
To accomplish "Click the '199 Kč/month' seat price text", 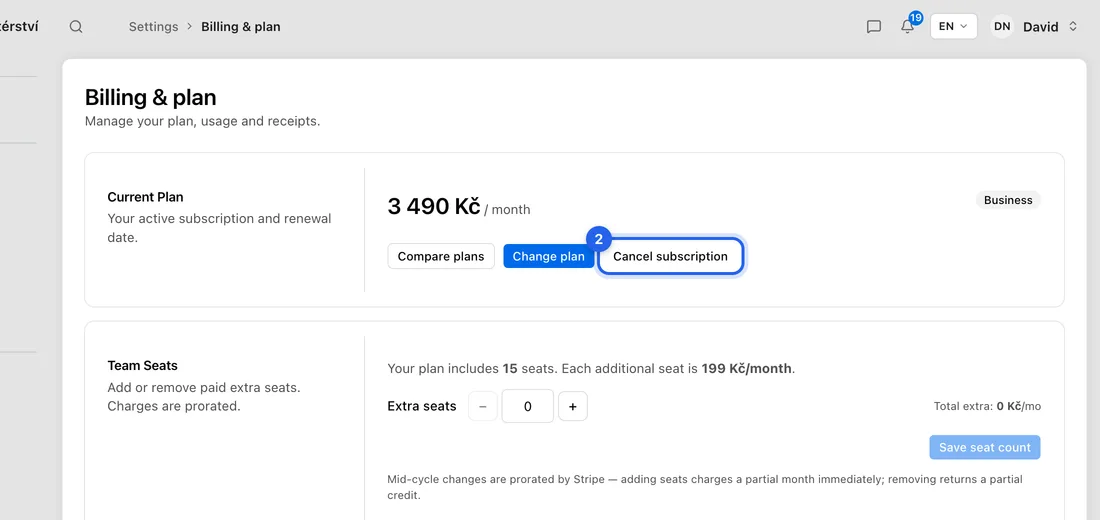I will click(746, 368).
